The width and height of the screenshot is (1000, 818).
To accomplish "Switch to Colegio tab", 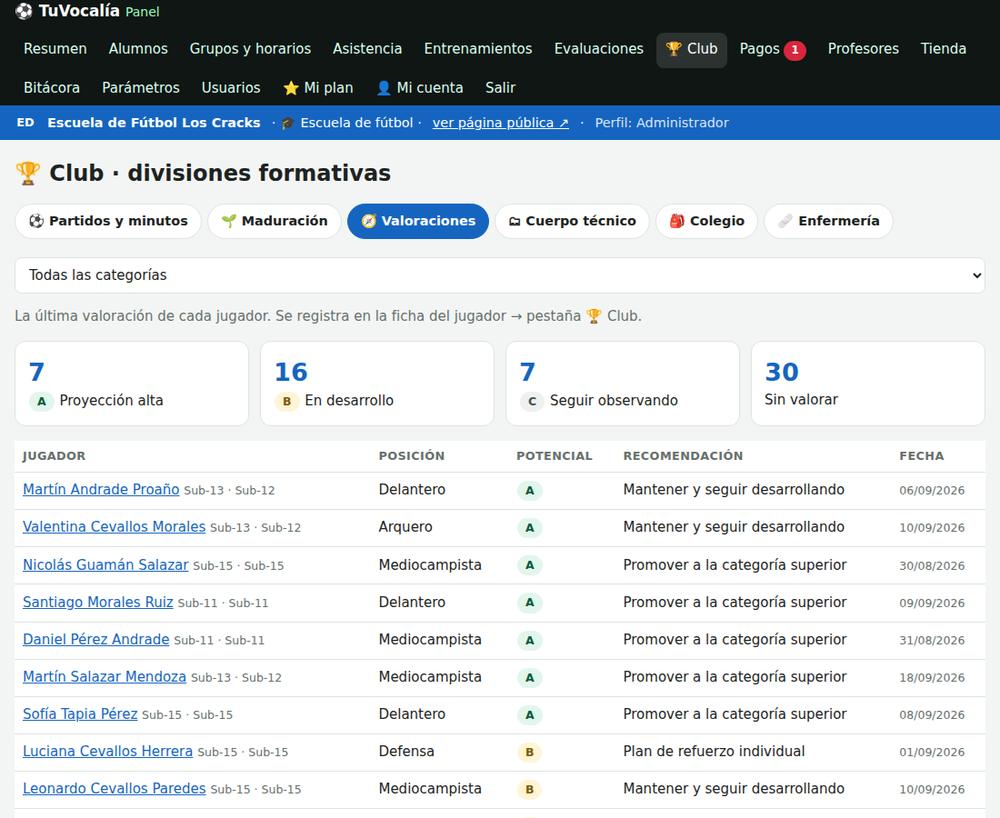I will coord(707,221).
